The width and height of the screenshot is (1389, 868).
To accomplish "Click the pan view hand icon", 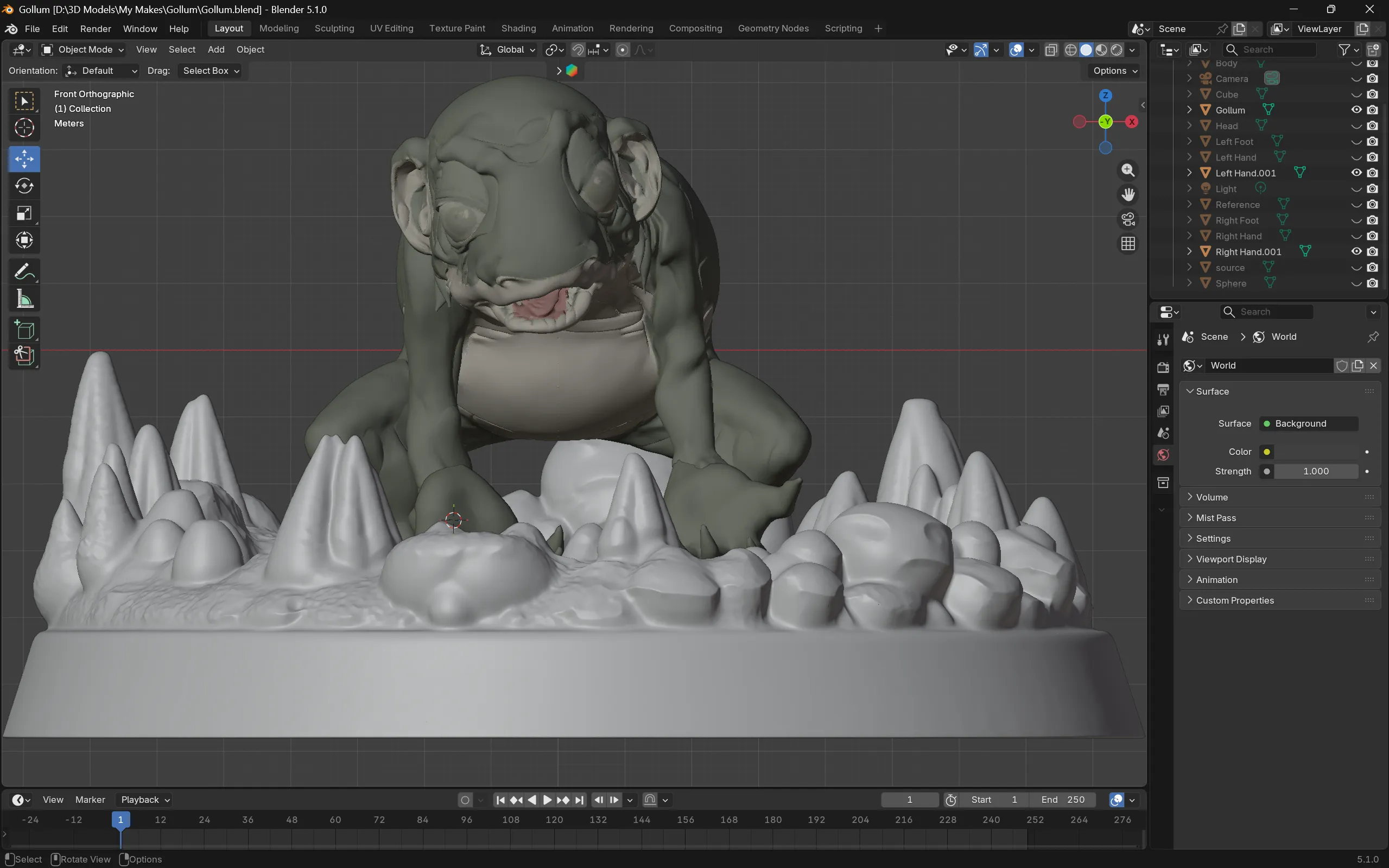I will (x=1128, y=195).
